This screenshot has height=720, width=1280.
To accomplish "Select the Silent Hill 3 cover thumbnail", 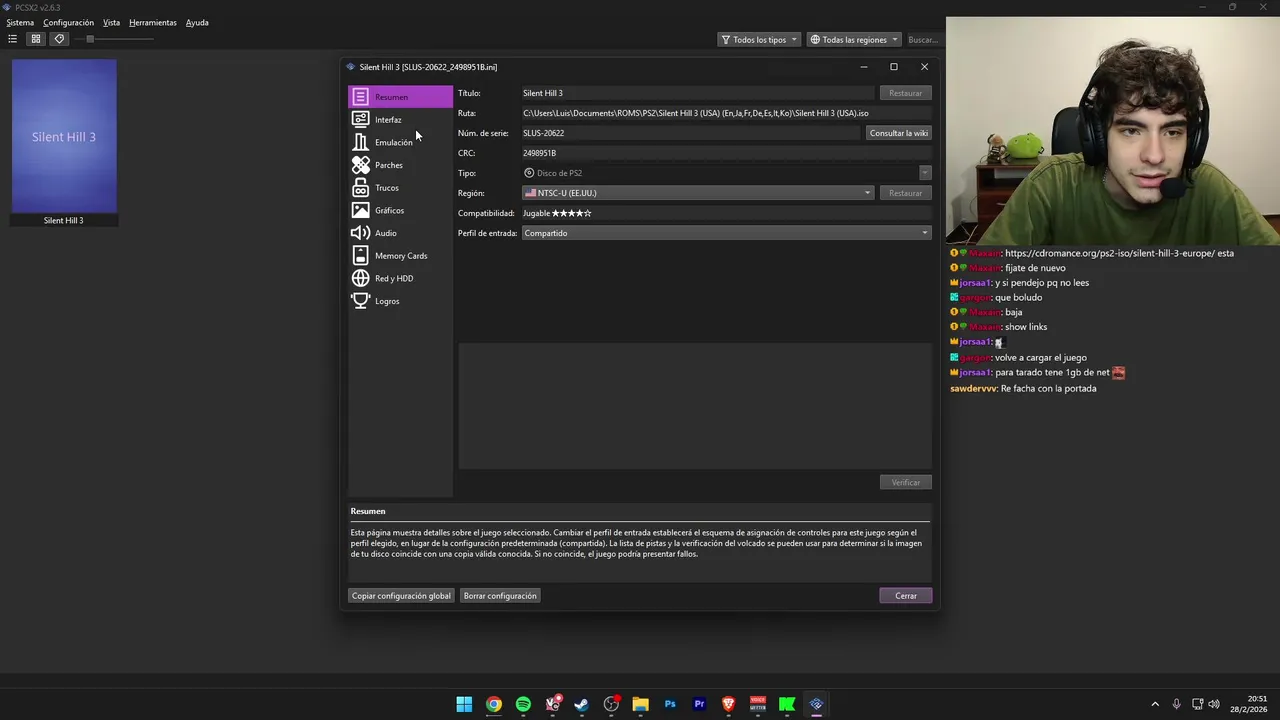I will [64, 136].
